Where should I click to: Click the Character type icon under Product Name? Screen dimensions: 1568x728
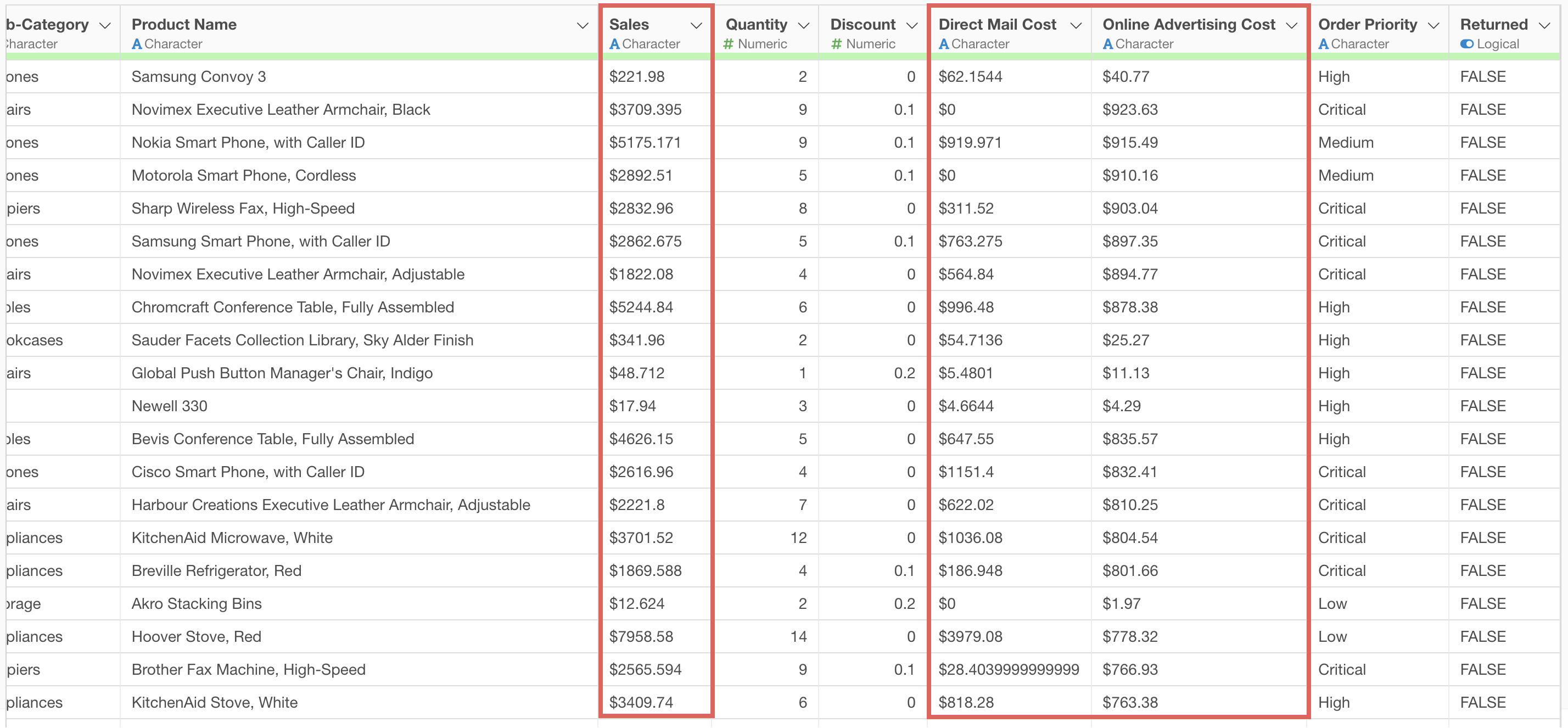(137, 44)
